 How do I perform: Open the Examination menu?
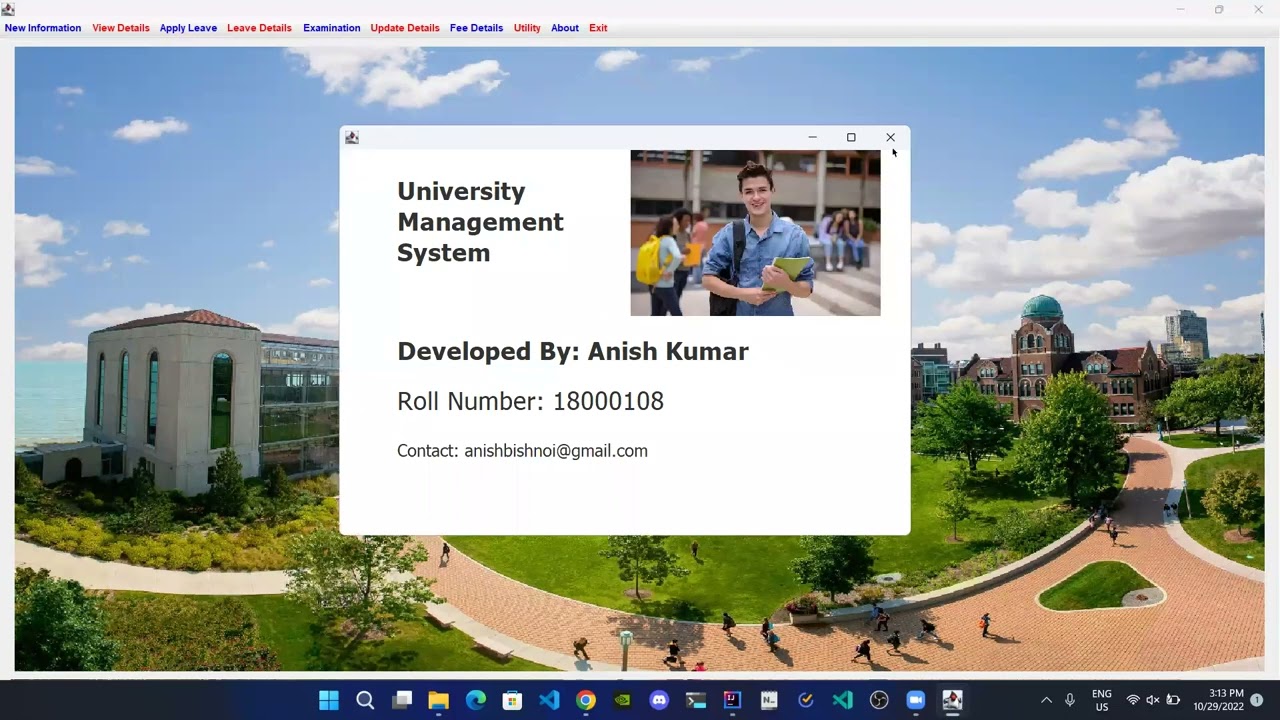coord(332,28)
